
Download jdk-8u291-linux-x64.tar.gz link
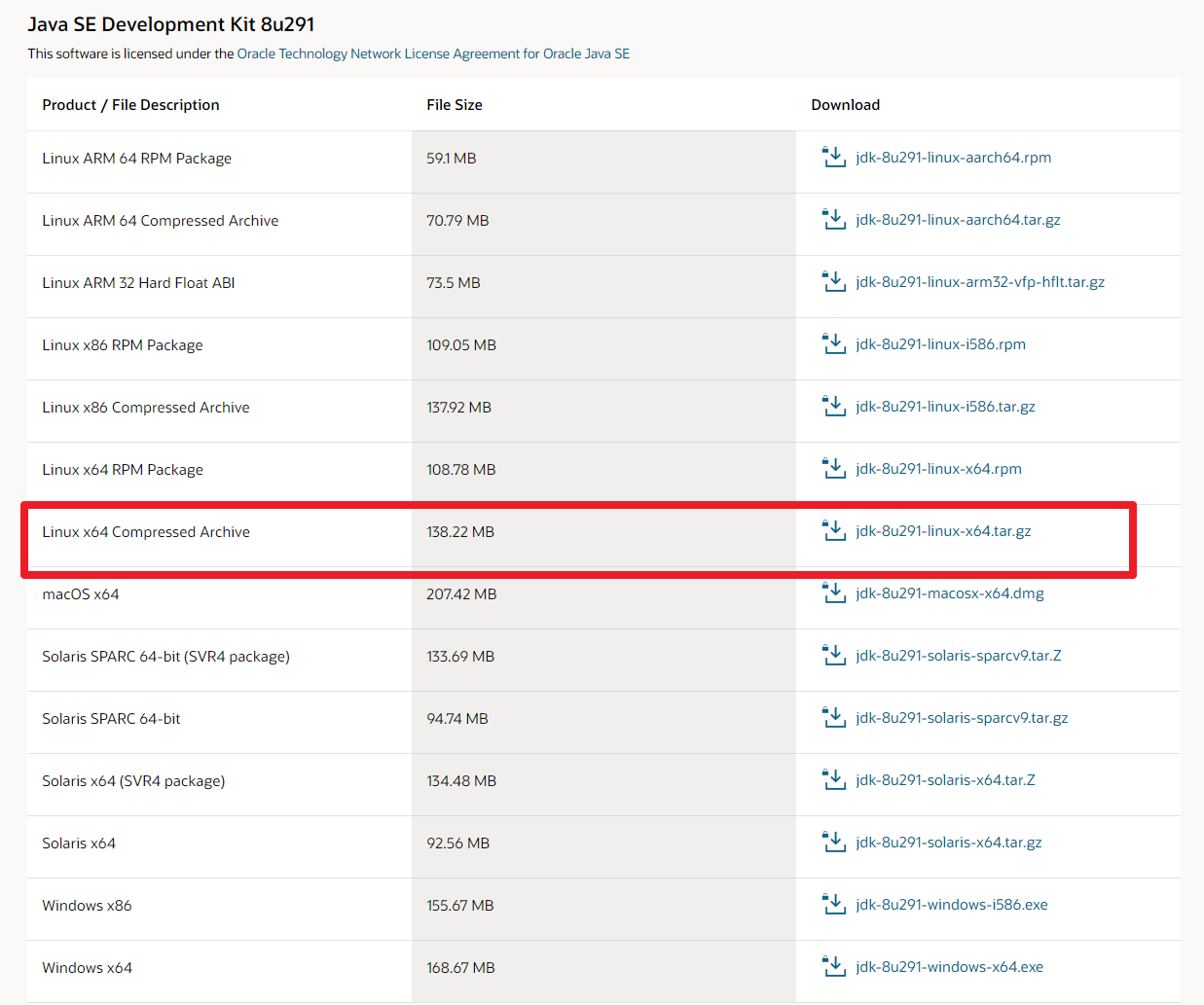point(943,531)
